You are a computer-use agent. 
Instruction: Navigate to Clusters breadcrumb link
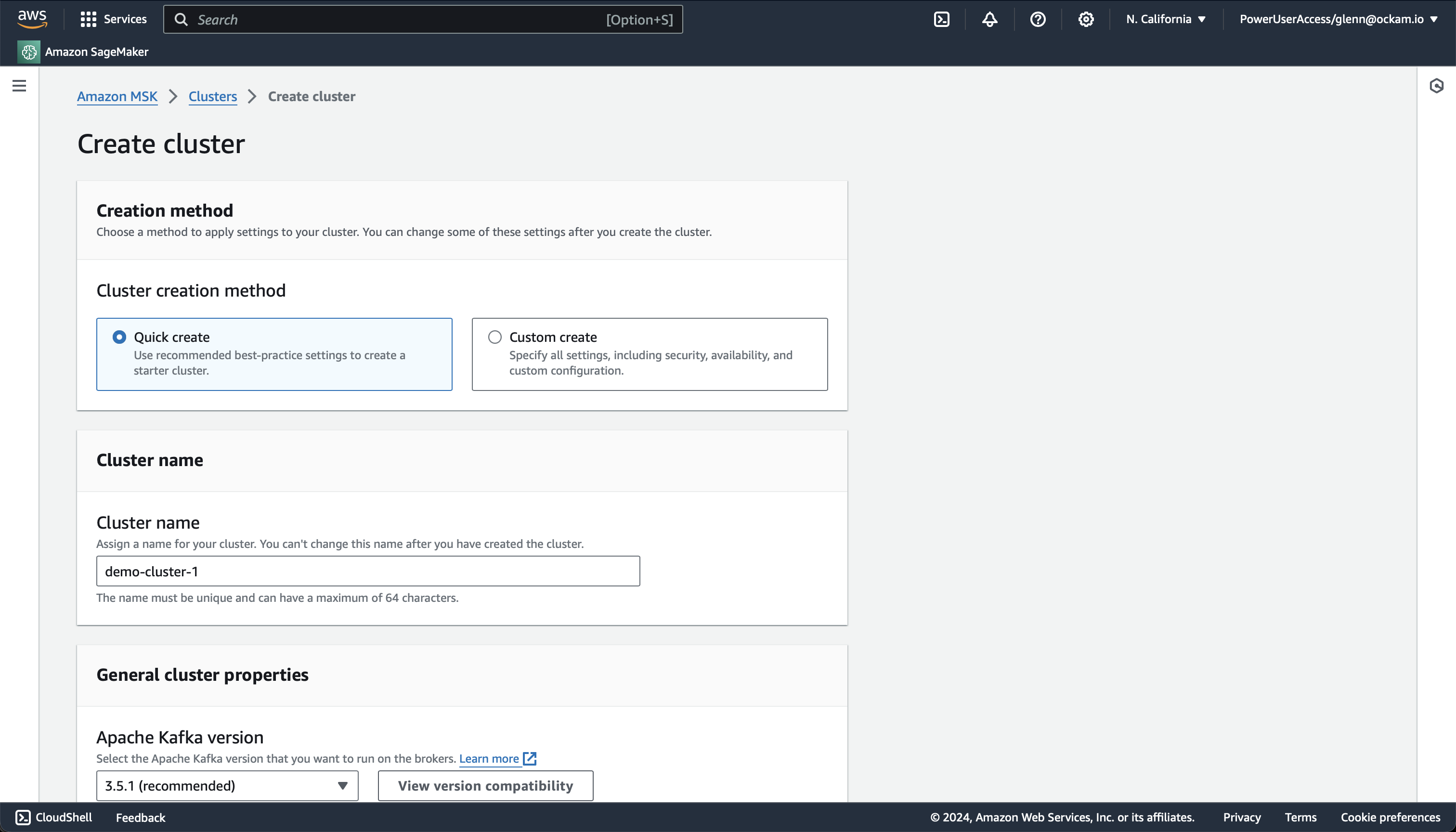212,97
